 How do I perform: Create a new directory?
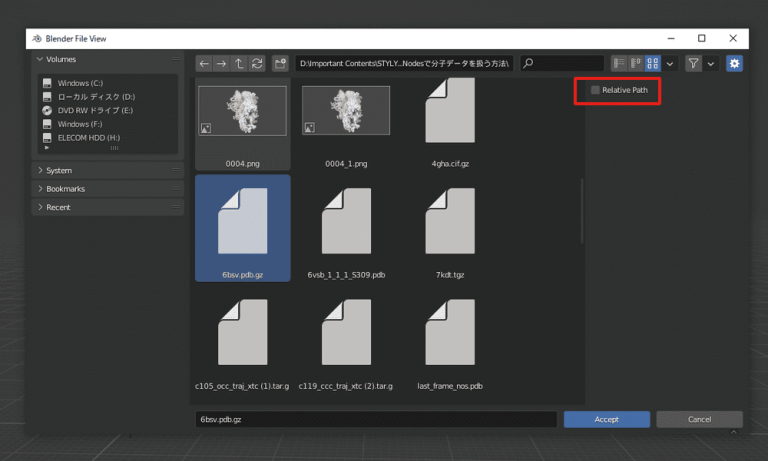280,64
